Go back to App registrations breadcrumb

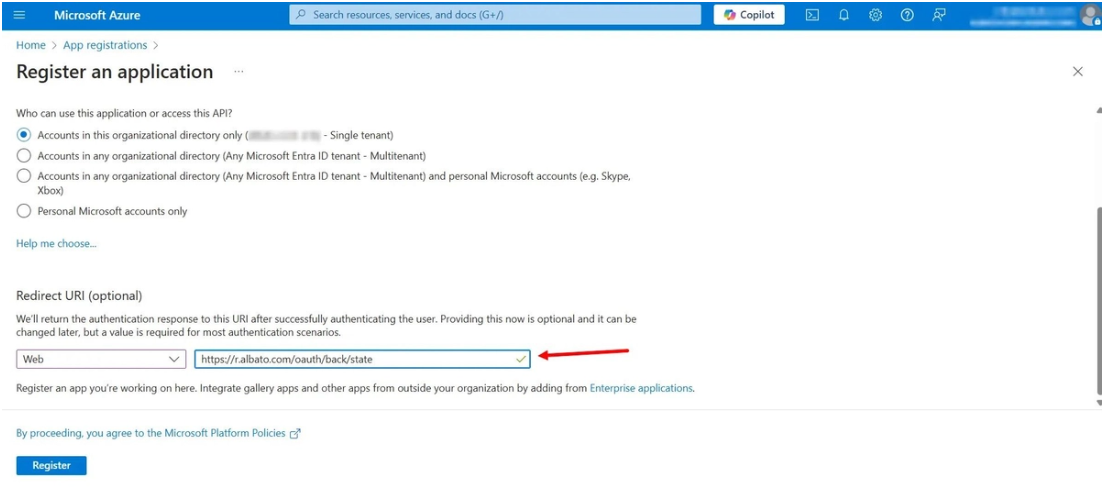point(105,45)
